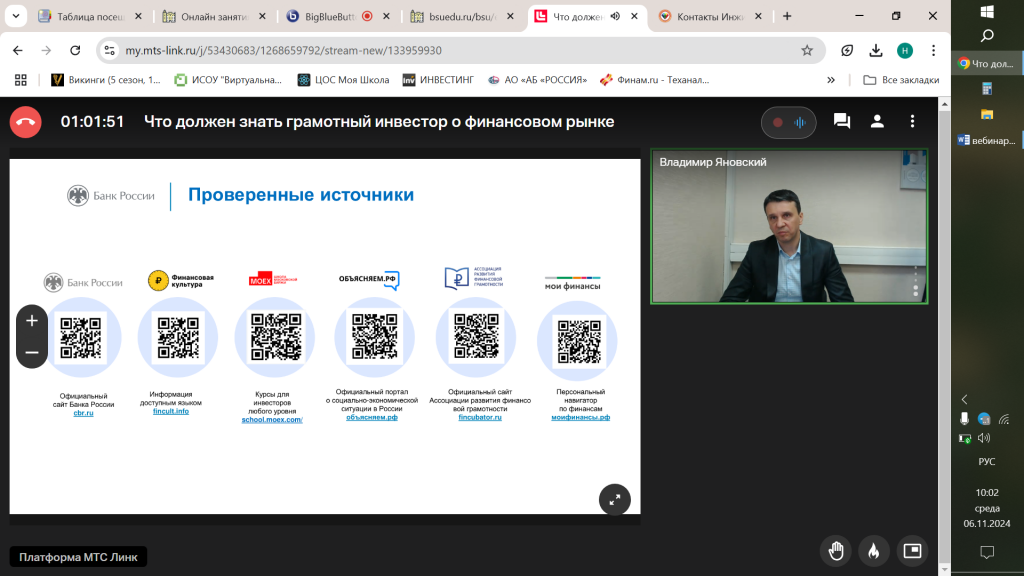Open the browser downloads
Screen dimensions: 1024x576
tap(876, 50)
